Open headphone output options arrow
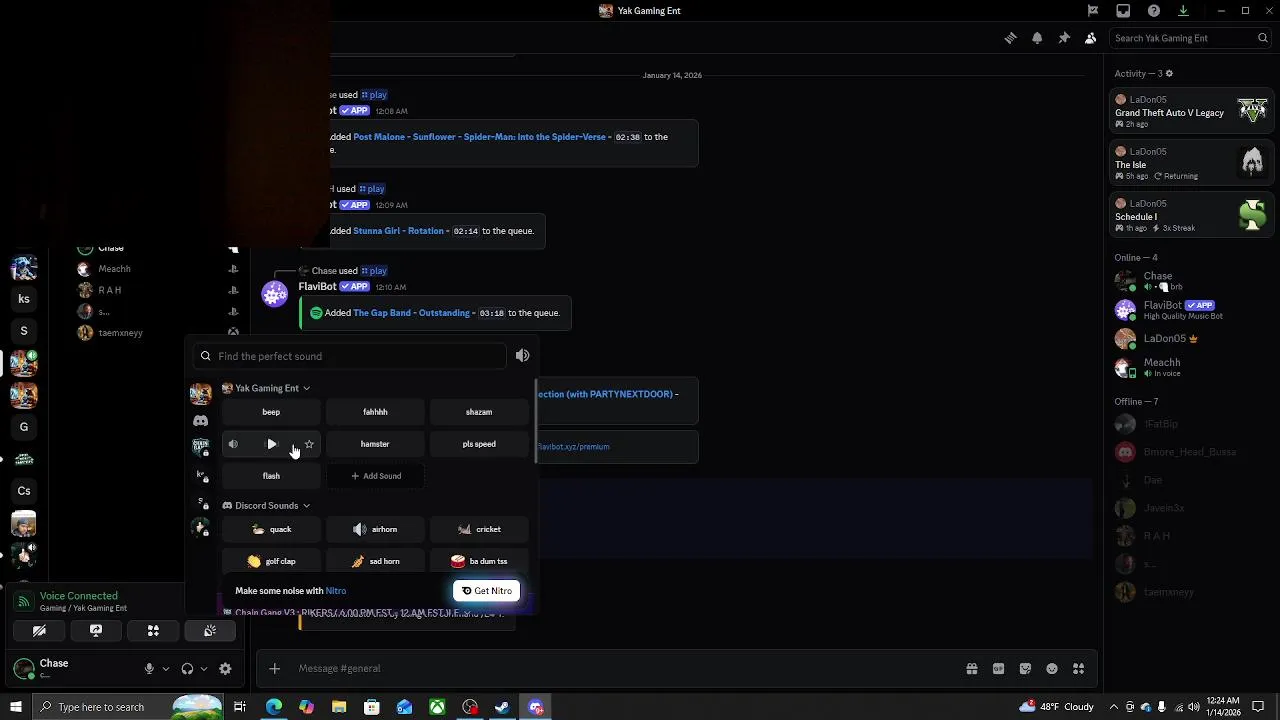 [204, 669]
